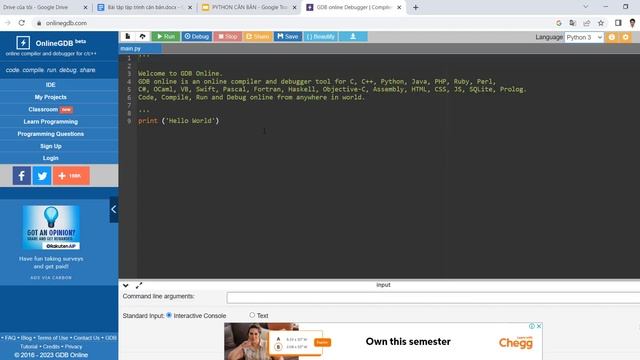Open a new browser tab with plus
The image size is (640, 360).
point(416,7)
